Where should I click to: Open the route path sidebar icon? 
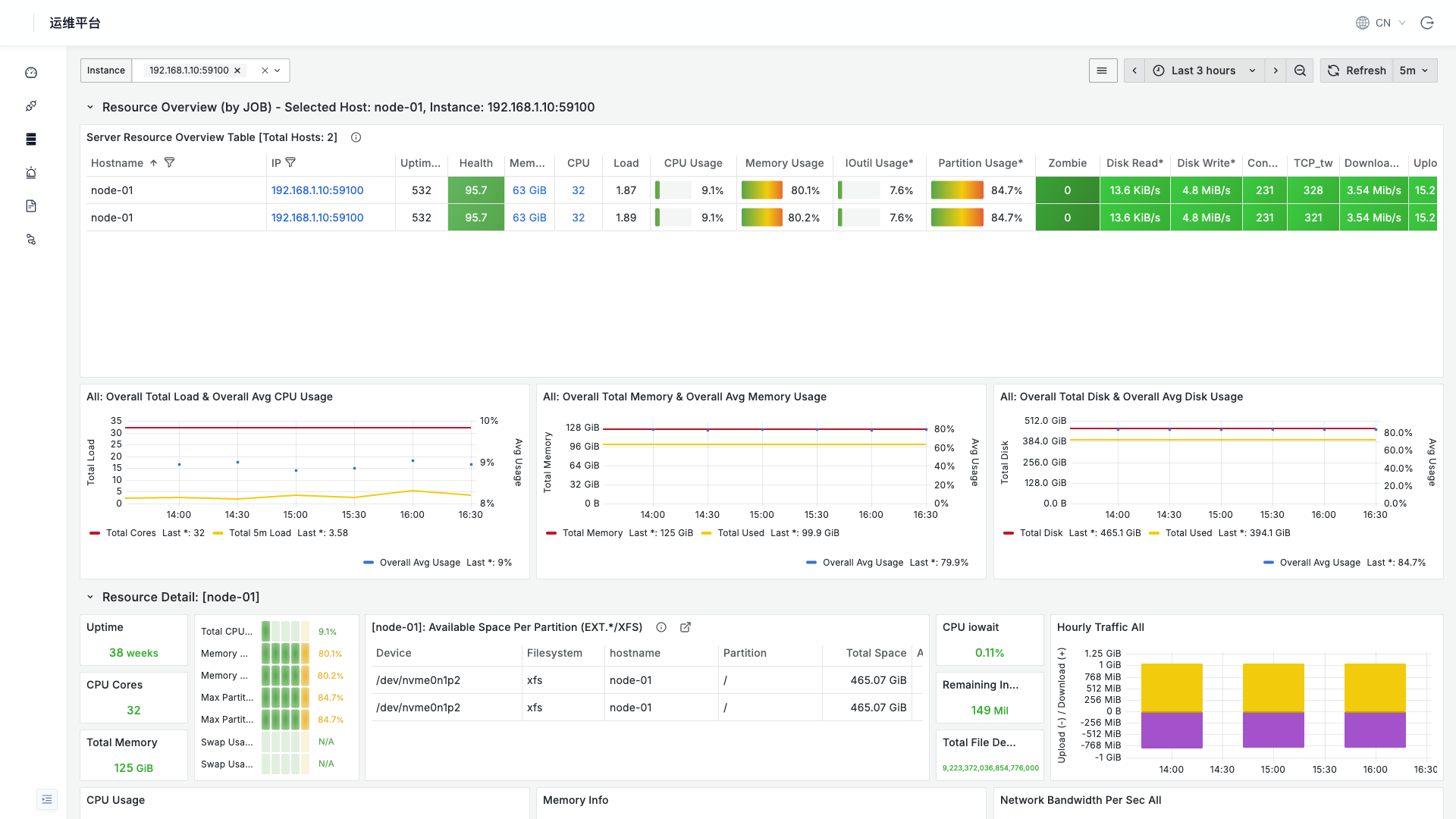pos(31,240)
